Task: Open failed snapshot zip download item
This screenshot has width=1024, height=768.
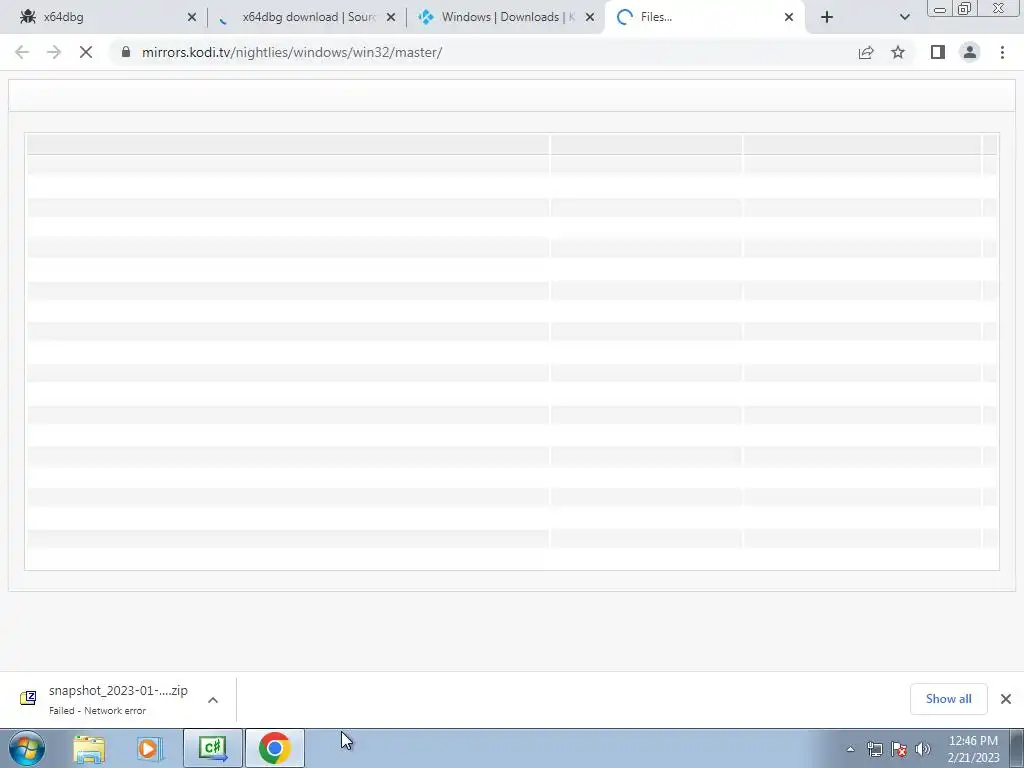Action: tap(118, 699)
